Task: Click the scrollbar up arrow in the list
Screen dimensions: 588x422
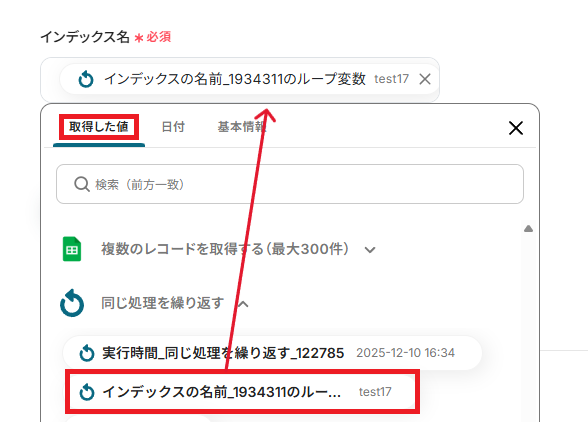Action: click(x=528, y=228)
